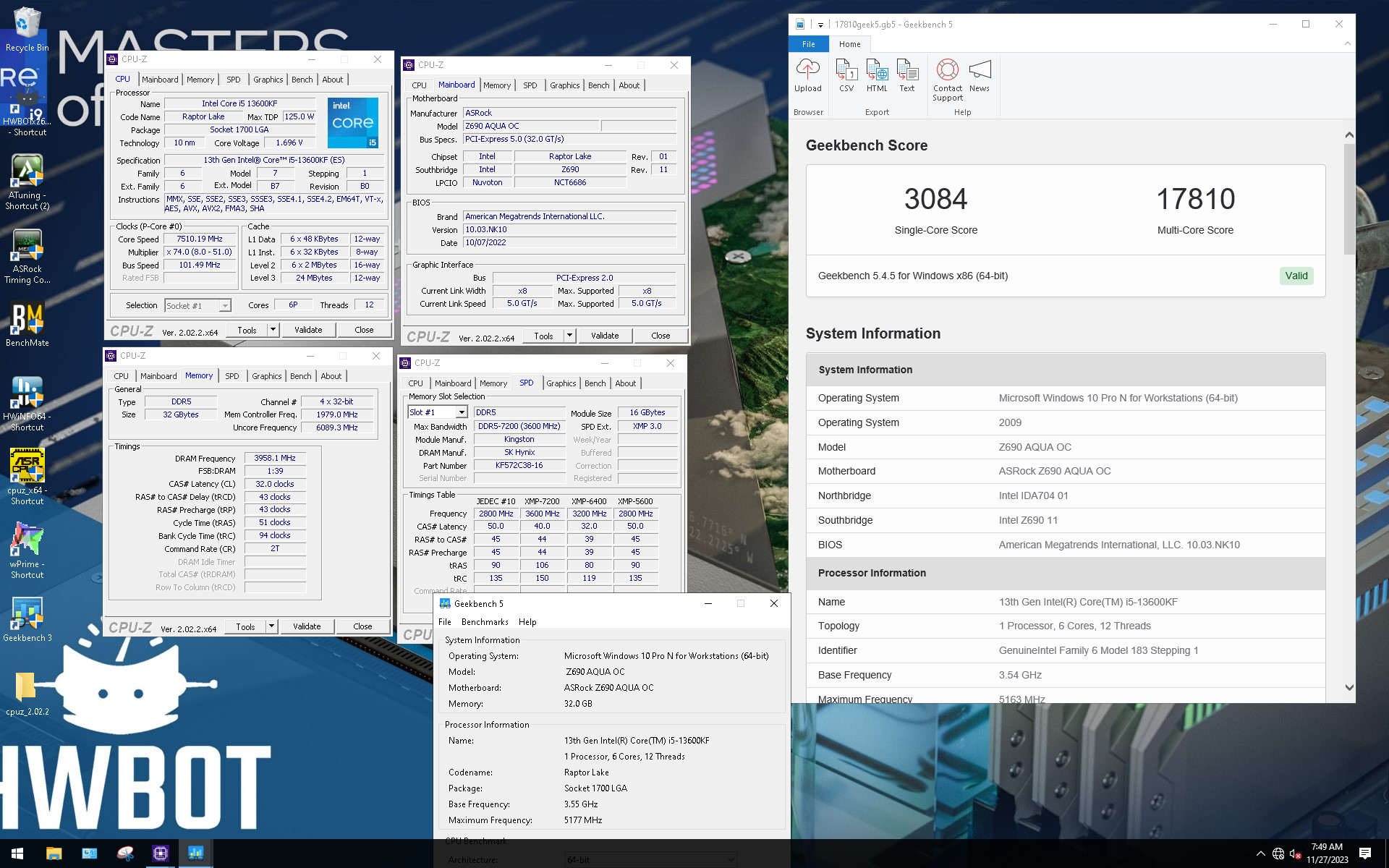Image resolution: width=1389 pixels, height=868 pixels.
Task: Click Validate in CPU-Z CPU window
Action: pyautogui.click(x=308, y=330)
